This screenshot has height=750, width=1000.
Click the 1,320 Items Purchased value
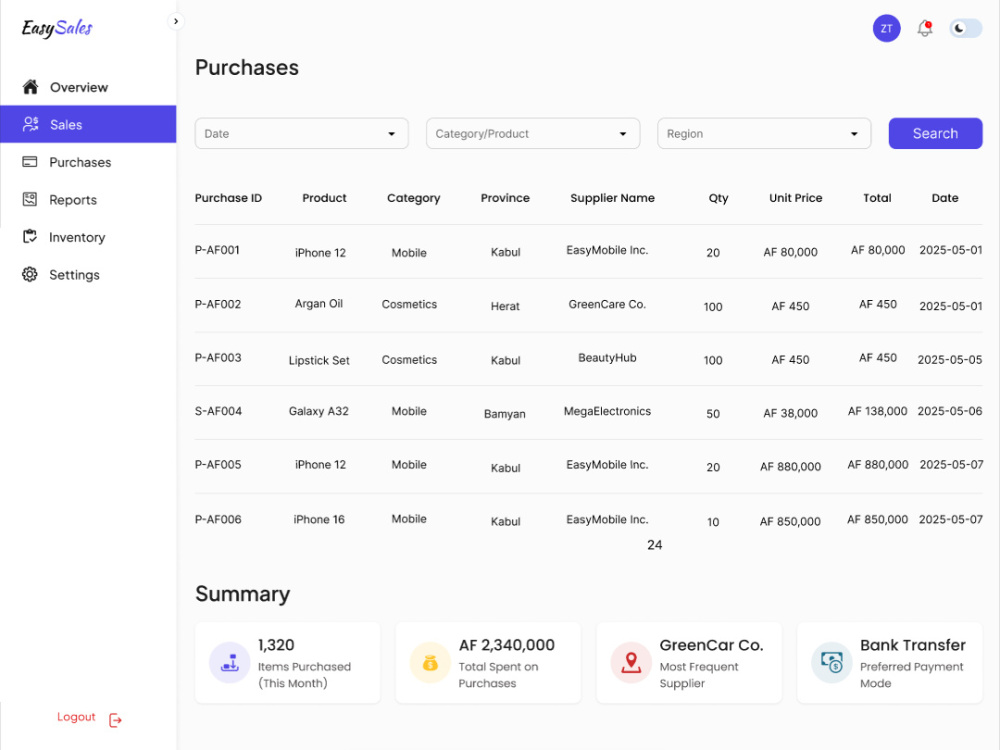(x=276, y=645)
